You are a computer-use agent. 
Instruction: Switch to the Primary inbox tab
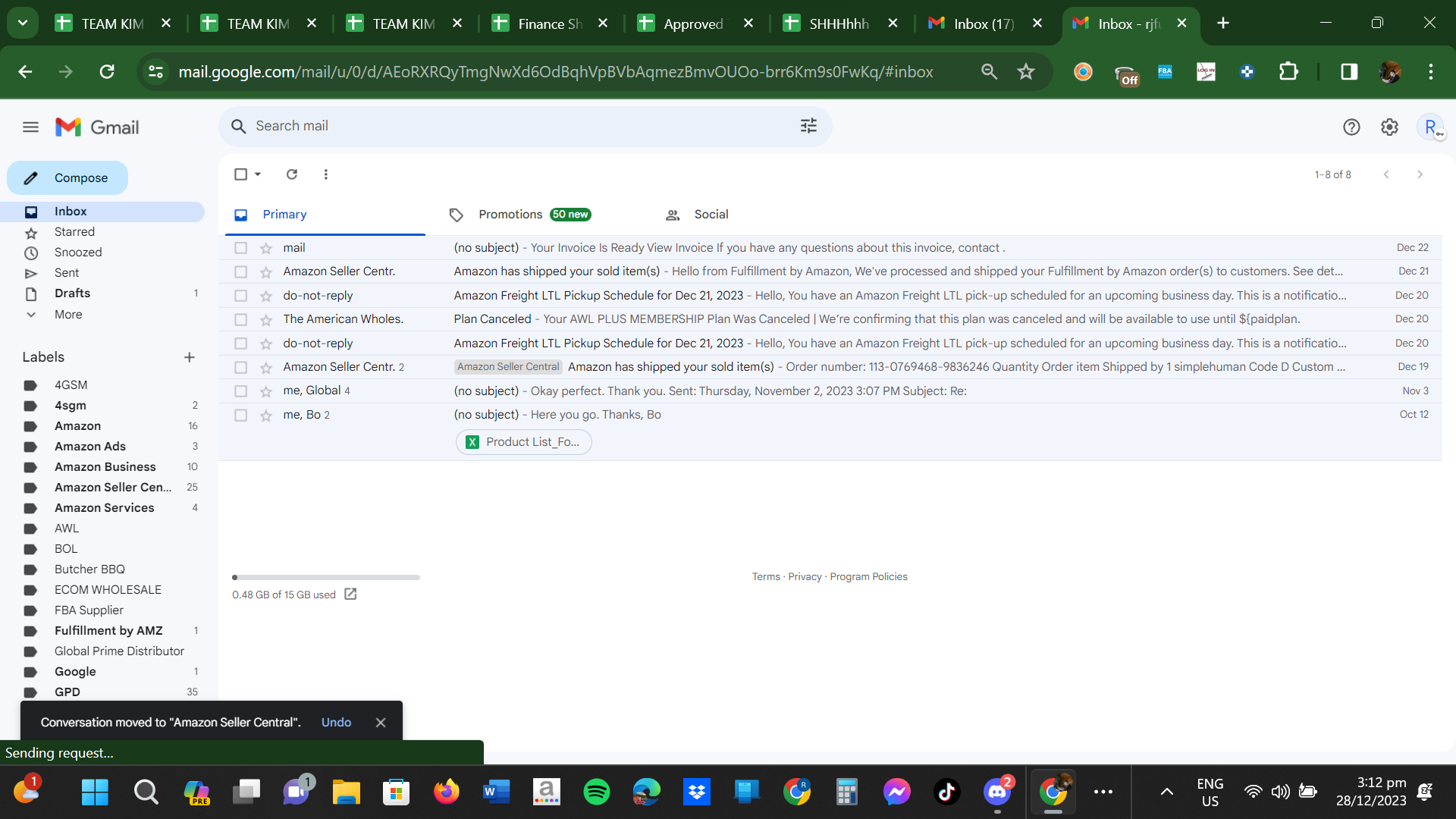pos(325,215)
